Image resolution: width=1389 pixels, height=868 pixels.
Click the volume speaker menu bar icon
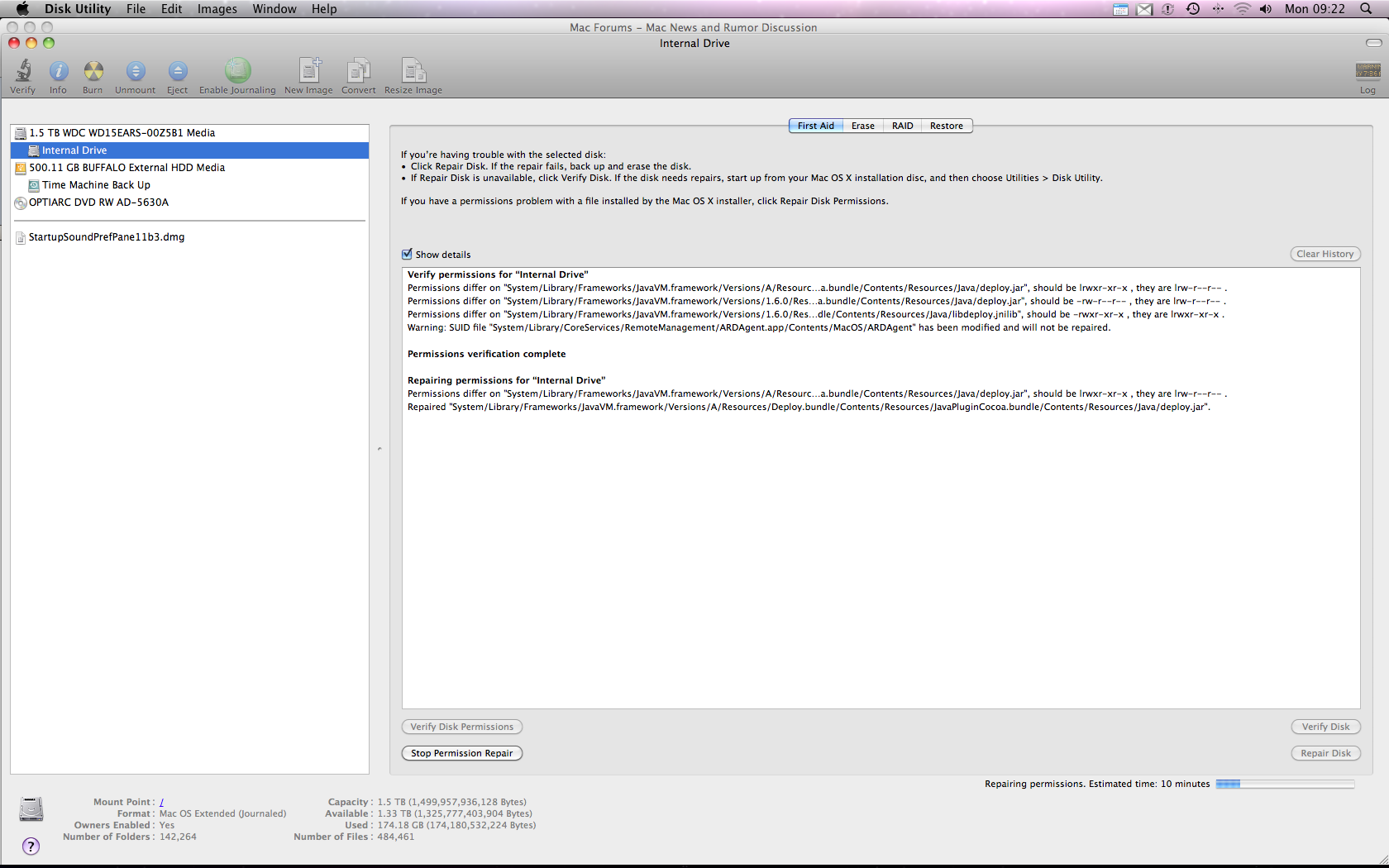click(x=1266, y=9)
